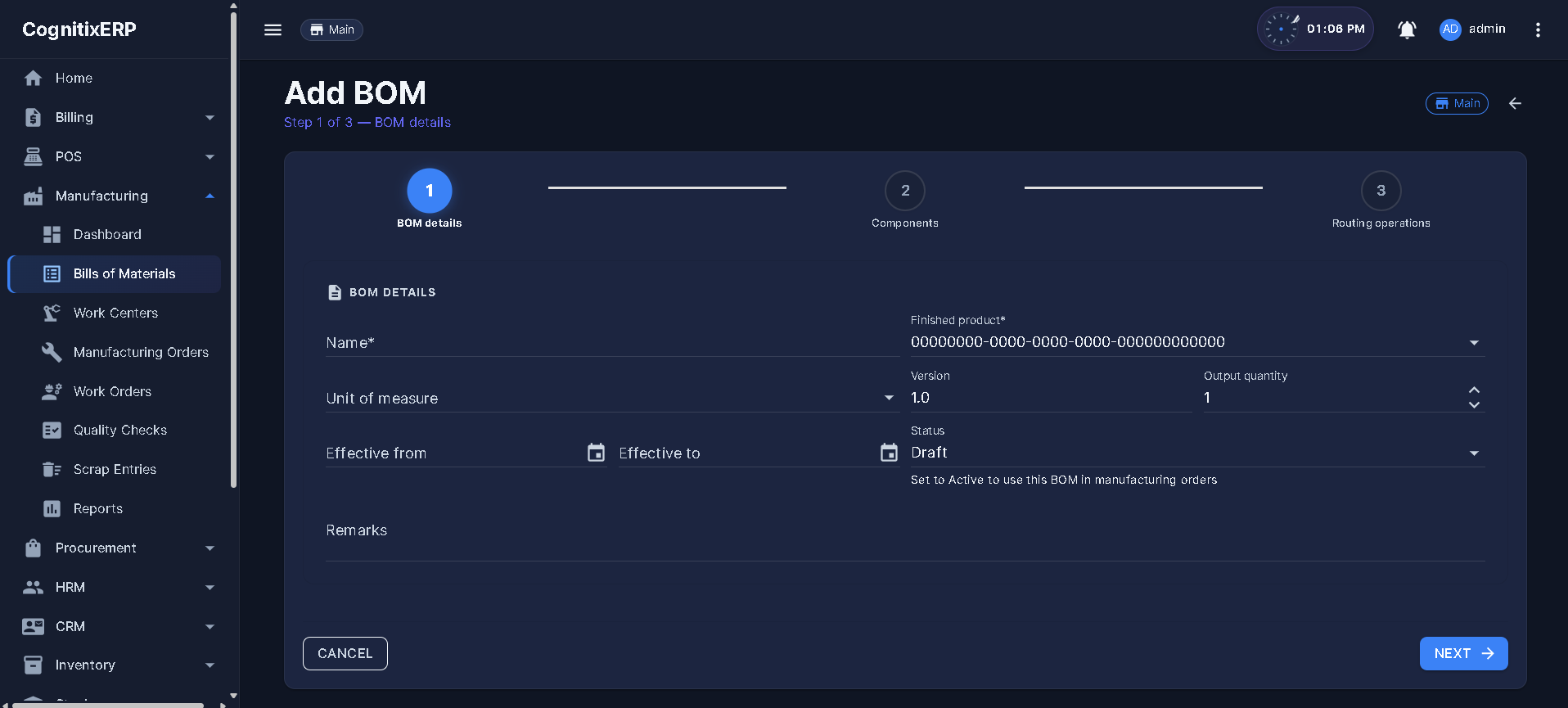Click the Main chip in top bar
Image resolution: width=1568 pixels, height=708 pixels.
tap(331, 29)
